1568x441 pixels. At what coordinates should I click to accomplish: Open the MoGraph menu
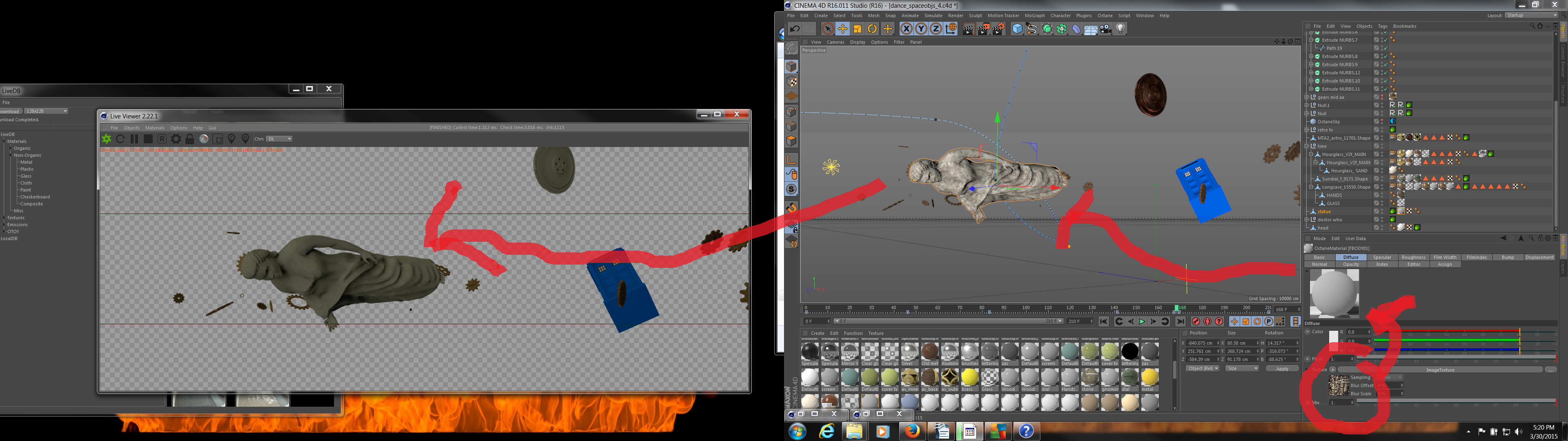click(1034, 16)
